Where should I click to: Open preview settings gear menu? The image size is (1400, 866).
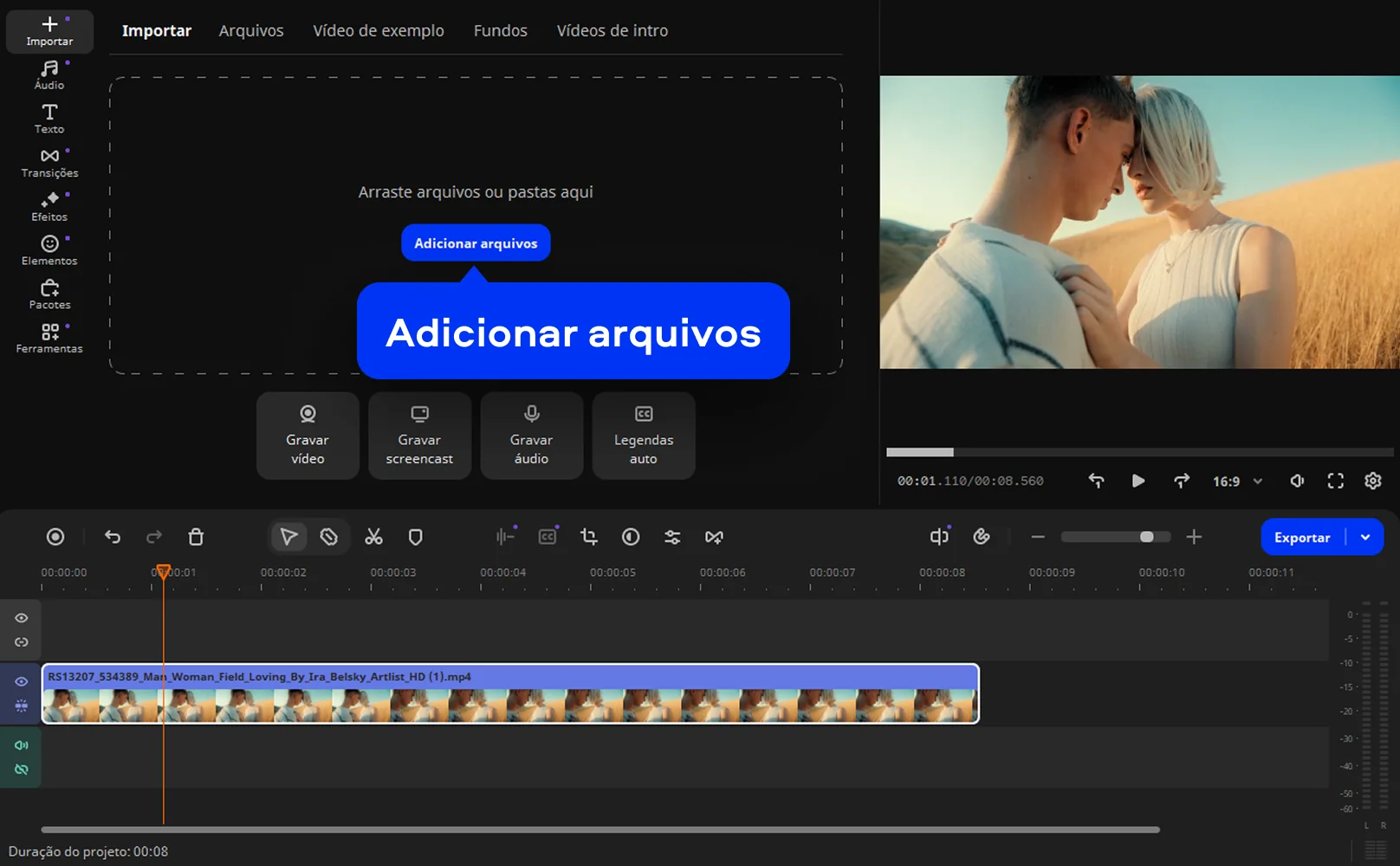[x=1372, y=481]
